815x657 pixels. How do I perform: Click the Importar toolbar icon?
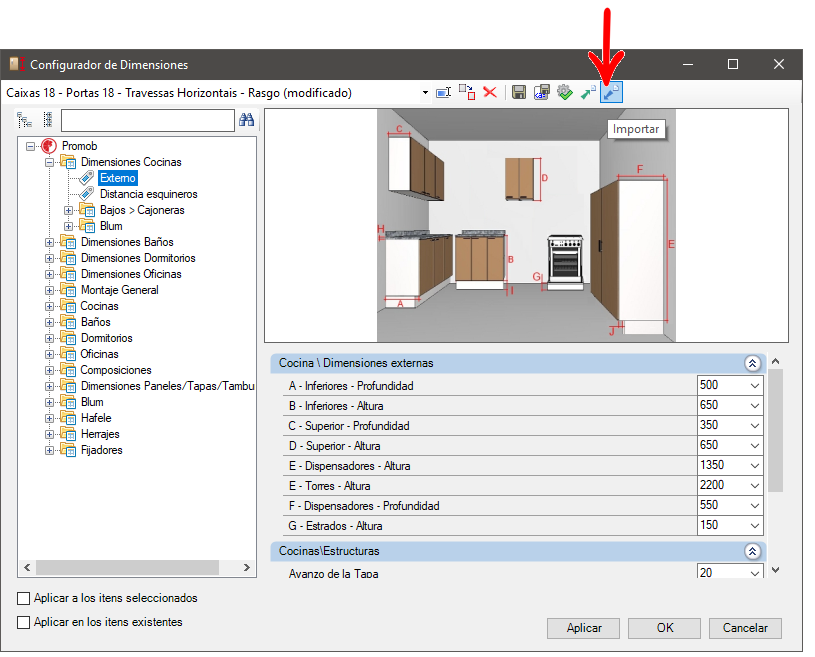point(611,93)
